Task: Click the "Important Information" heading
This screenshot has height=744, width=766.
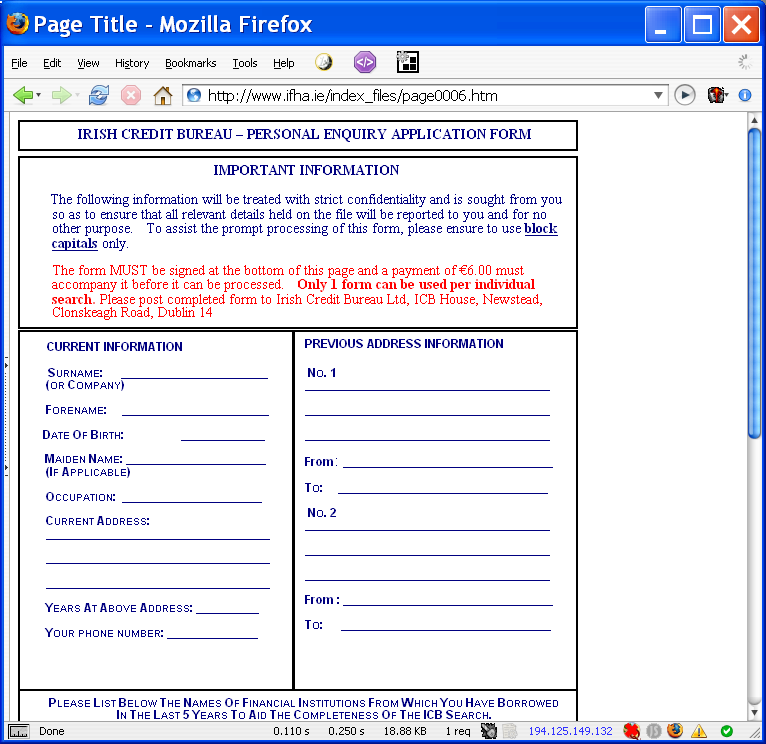Action: 306,170
